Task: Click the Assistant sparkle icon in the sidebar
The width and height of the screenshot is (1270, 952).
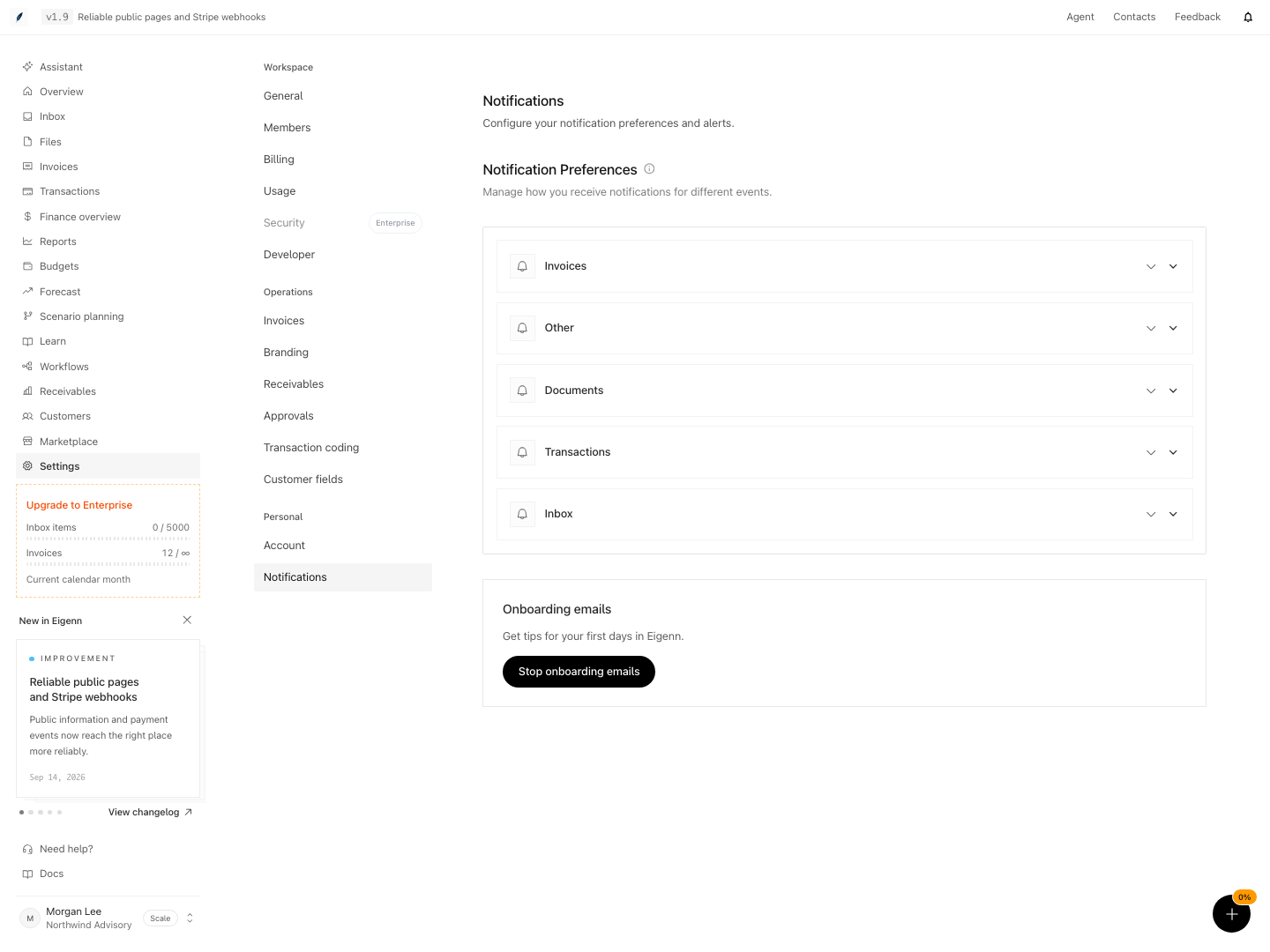Action: (x=27, y=67)
